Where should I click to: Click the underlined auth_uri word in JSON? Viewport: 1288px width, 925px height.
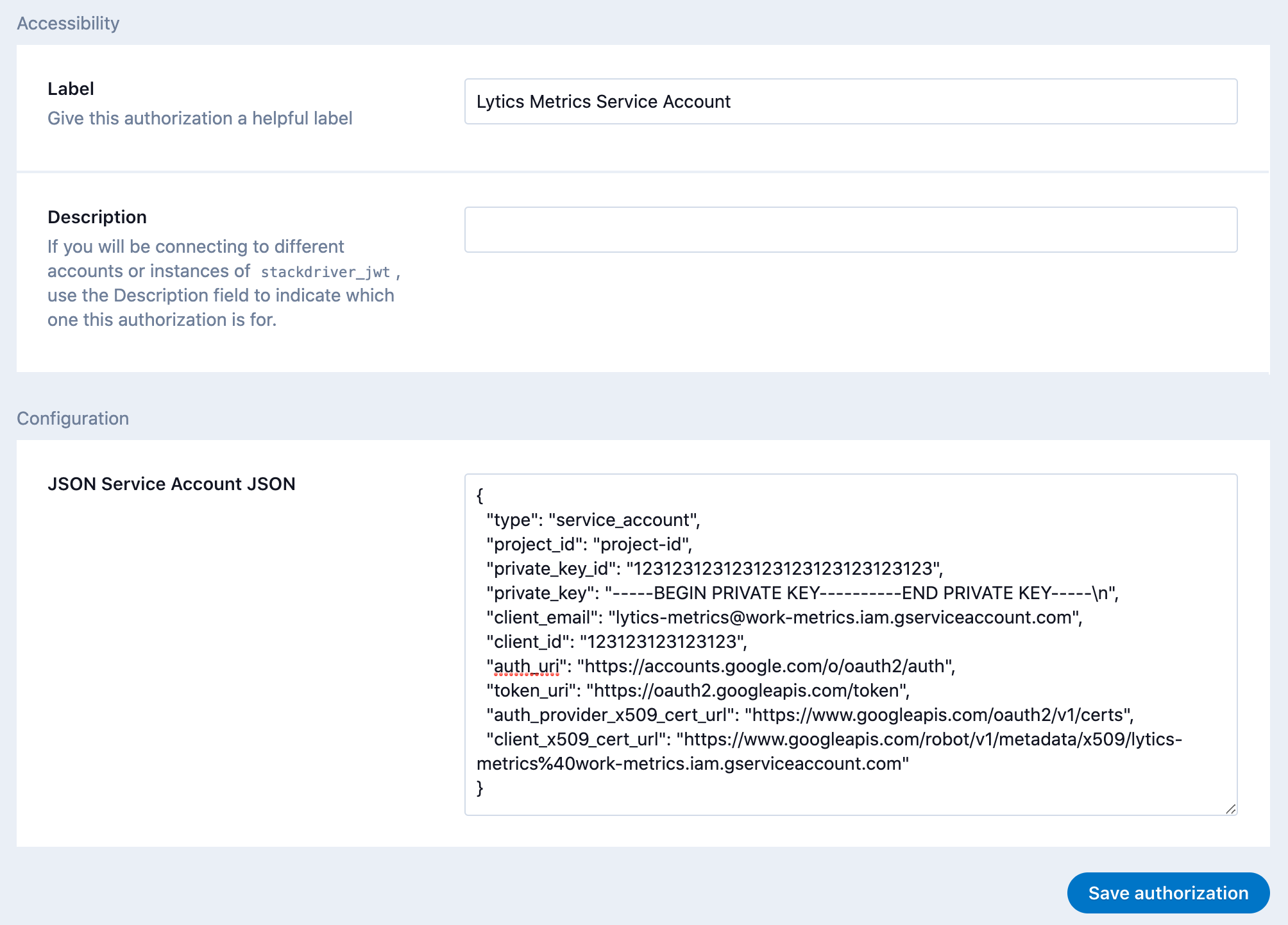527,666
